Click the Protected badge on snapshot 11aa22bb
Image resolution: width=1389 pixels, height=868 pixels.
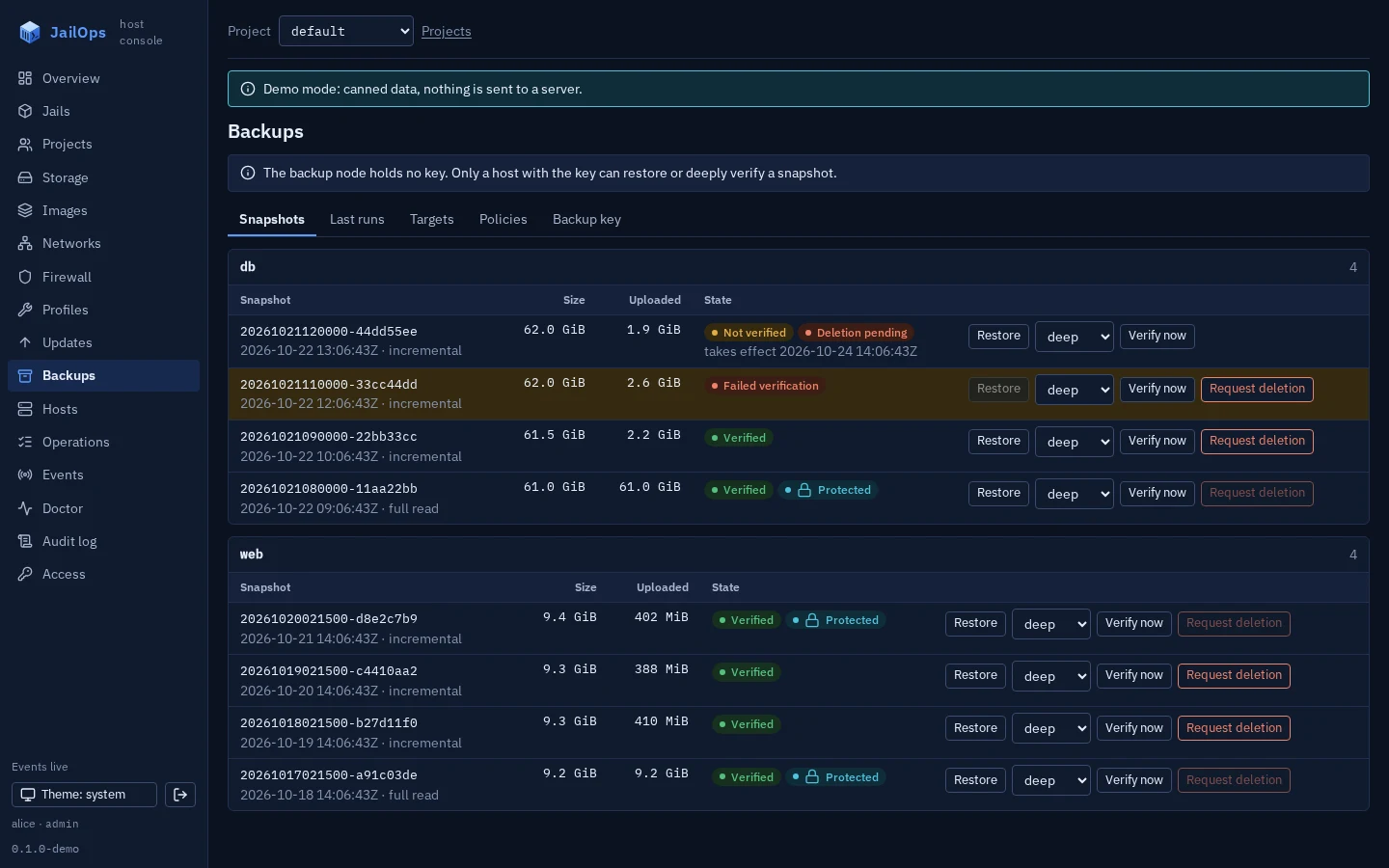coord(828,490)
